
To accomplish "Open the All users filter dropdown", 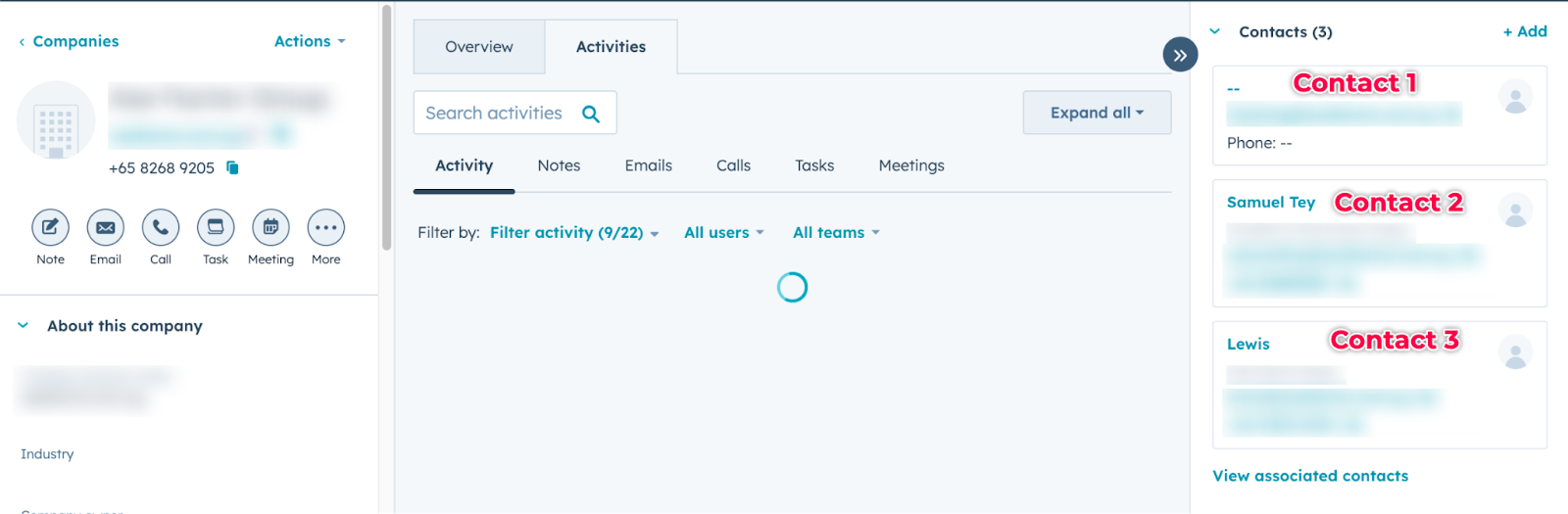I will (723, 233).
